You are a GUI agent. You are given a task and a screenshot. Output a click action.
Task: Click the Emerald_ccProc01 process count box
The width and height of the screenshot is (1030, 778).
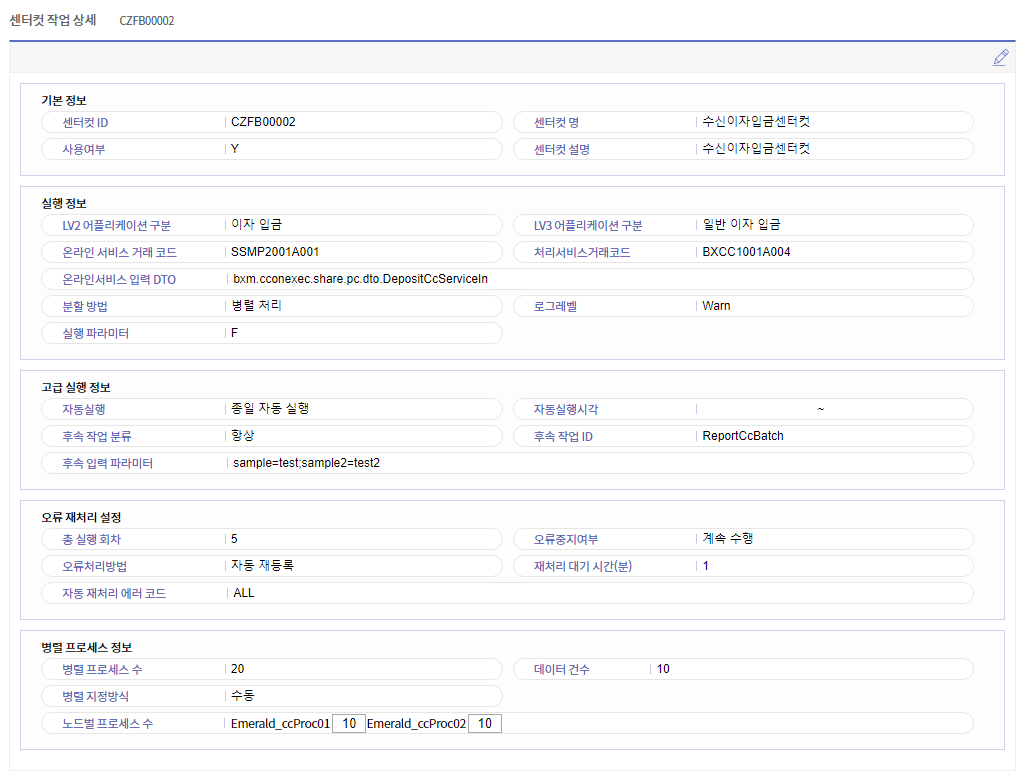tap(349, 723)
